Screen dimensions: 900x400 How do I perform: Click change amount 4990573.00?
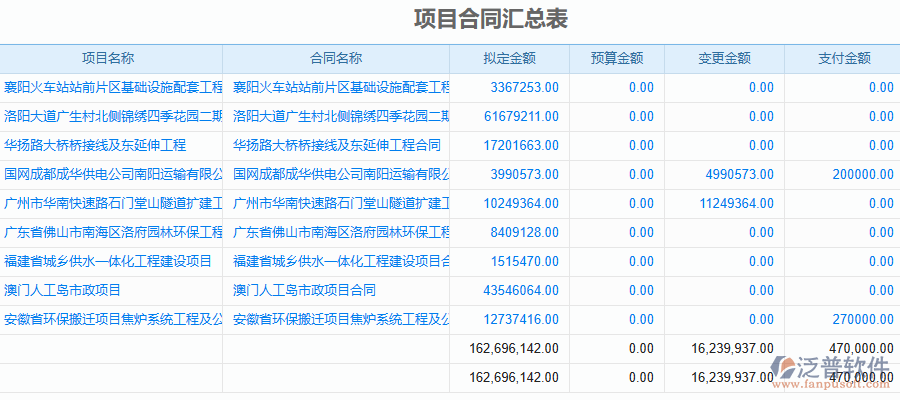(x=740, y=174)
